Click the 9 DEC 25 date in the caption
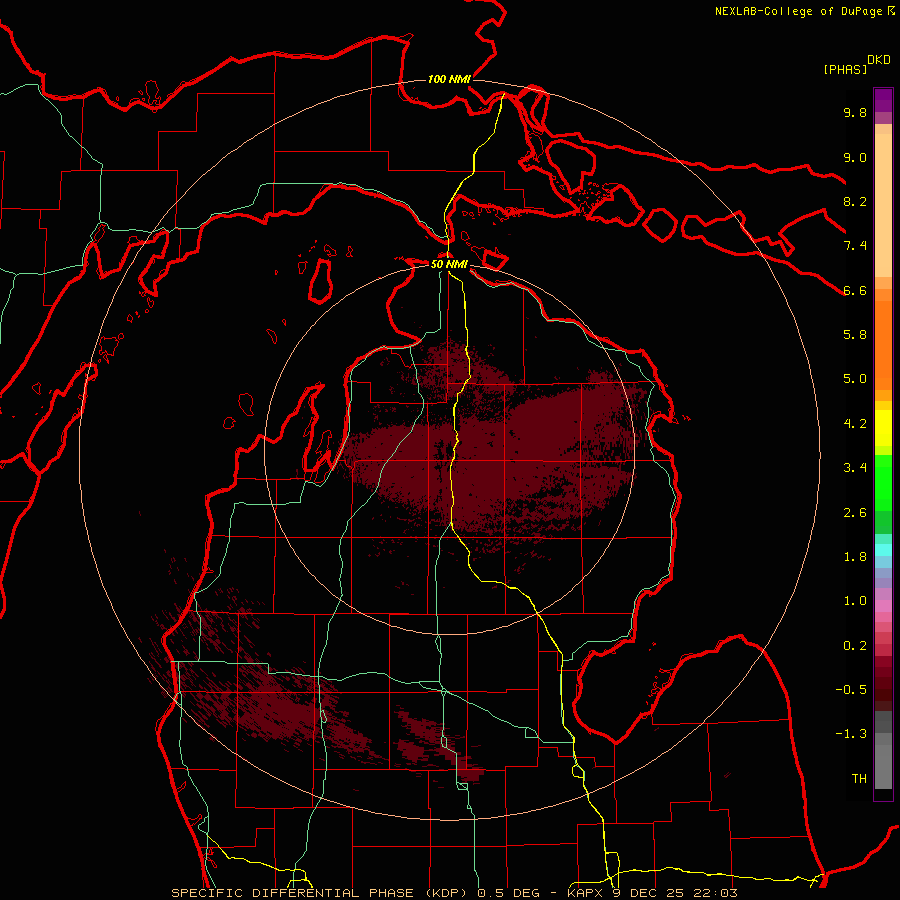The width and height of the screenshot is (900, 900). pyautogui.click(x=649, y=893)
